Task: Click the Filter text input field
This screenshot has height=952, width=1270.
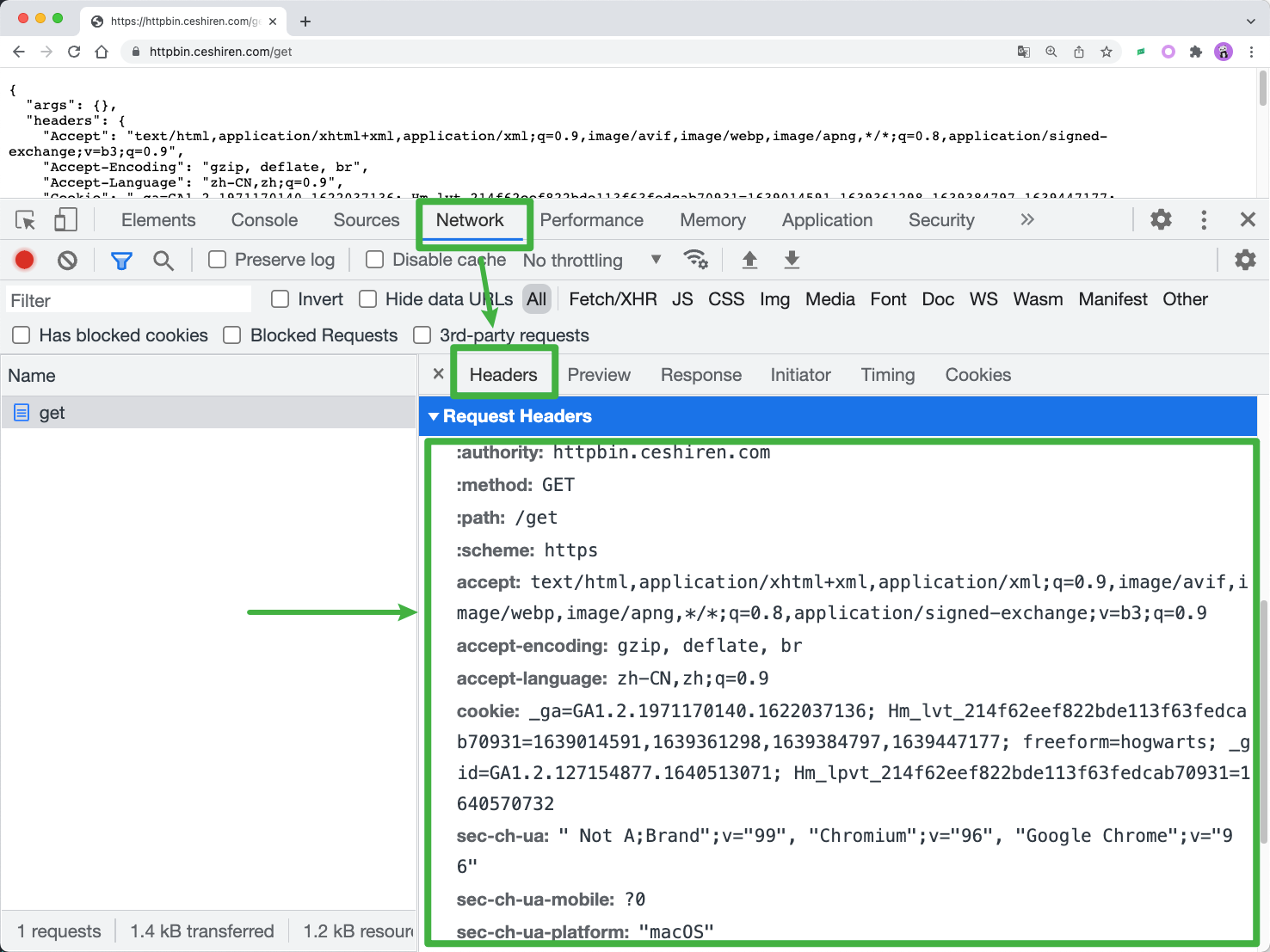Action: point(129,300)
